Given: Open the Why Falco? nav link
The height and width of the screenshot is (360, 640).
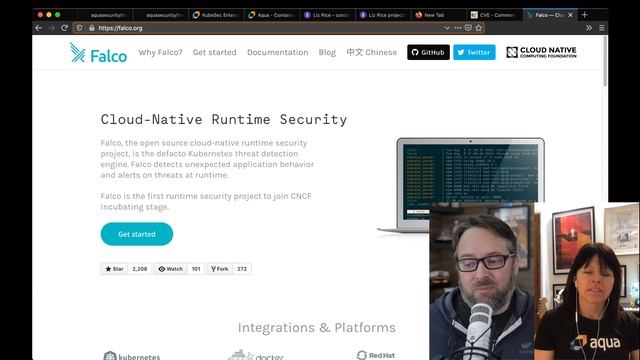Looking at the screenshot, I should [160, 52].
